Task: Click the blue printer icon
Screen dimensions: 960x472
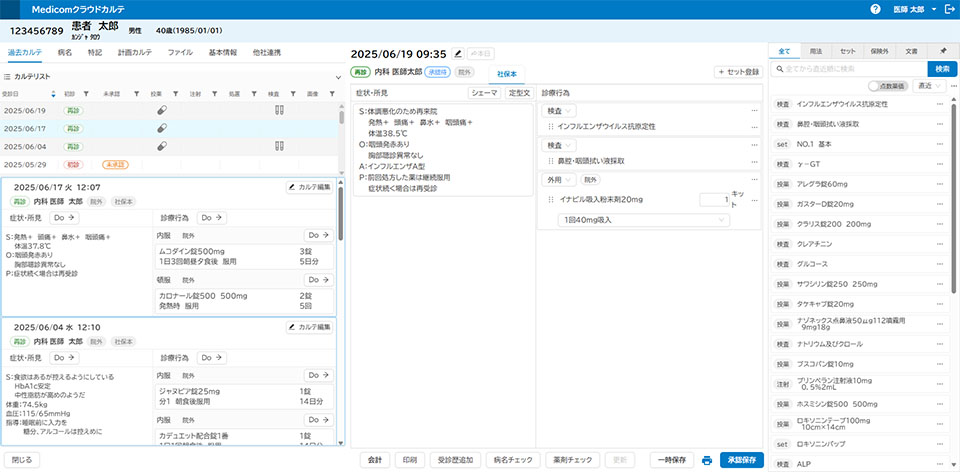Action: click(x=707, y=460)
